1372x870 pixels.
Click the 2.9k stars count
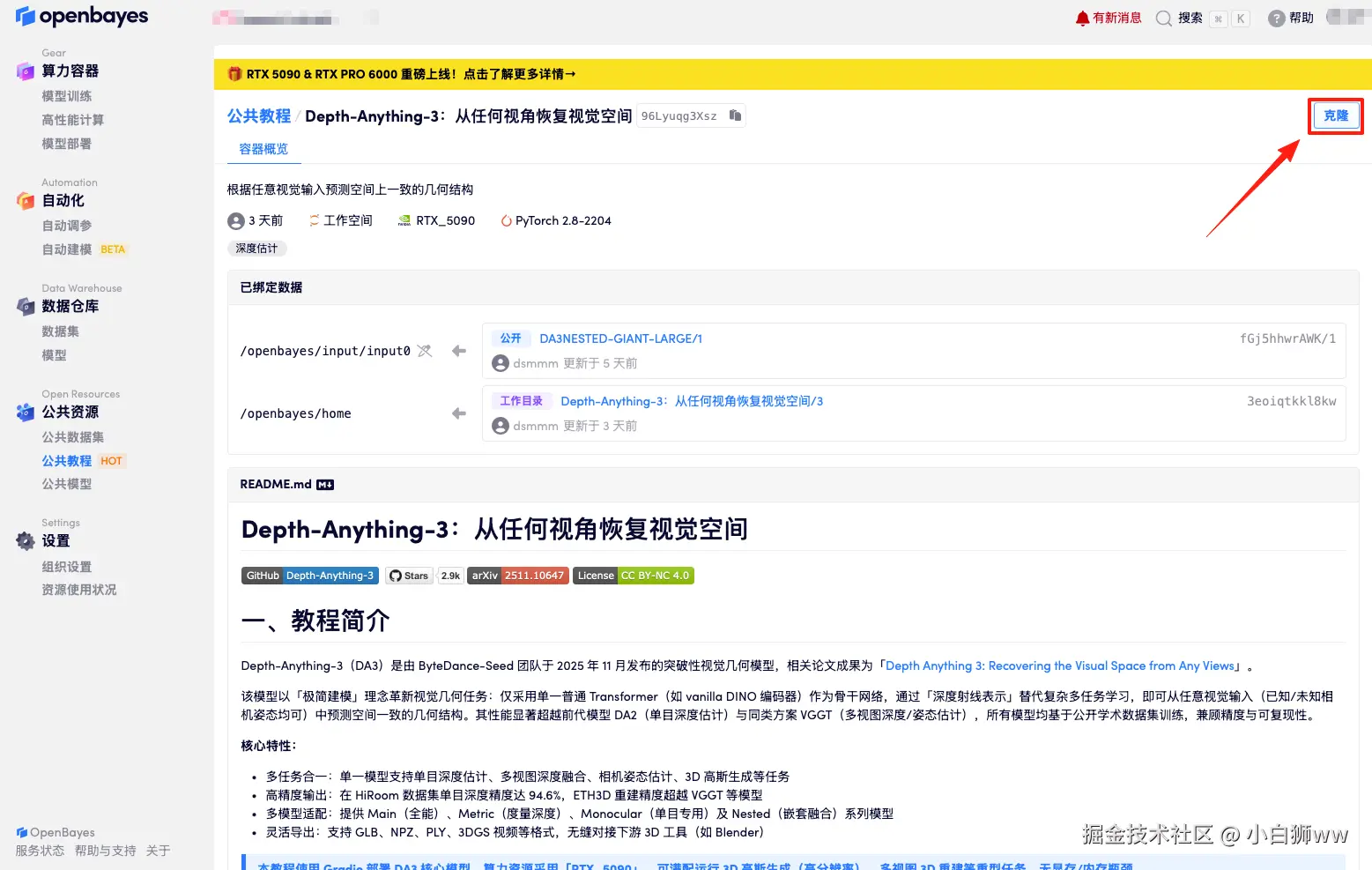click(x=450, y=576)
